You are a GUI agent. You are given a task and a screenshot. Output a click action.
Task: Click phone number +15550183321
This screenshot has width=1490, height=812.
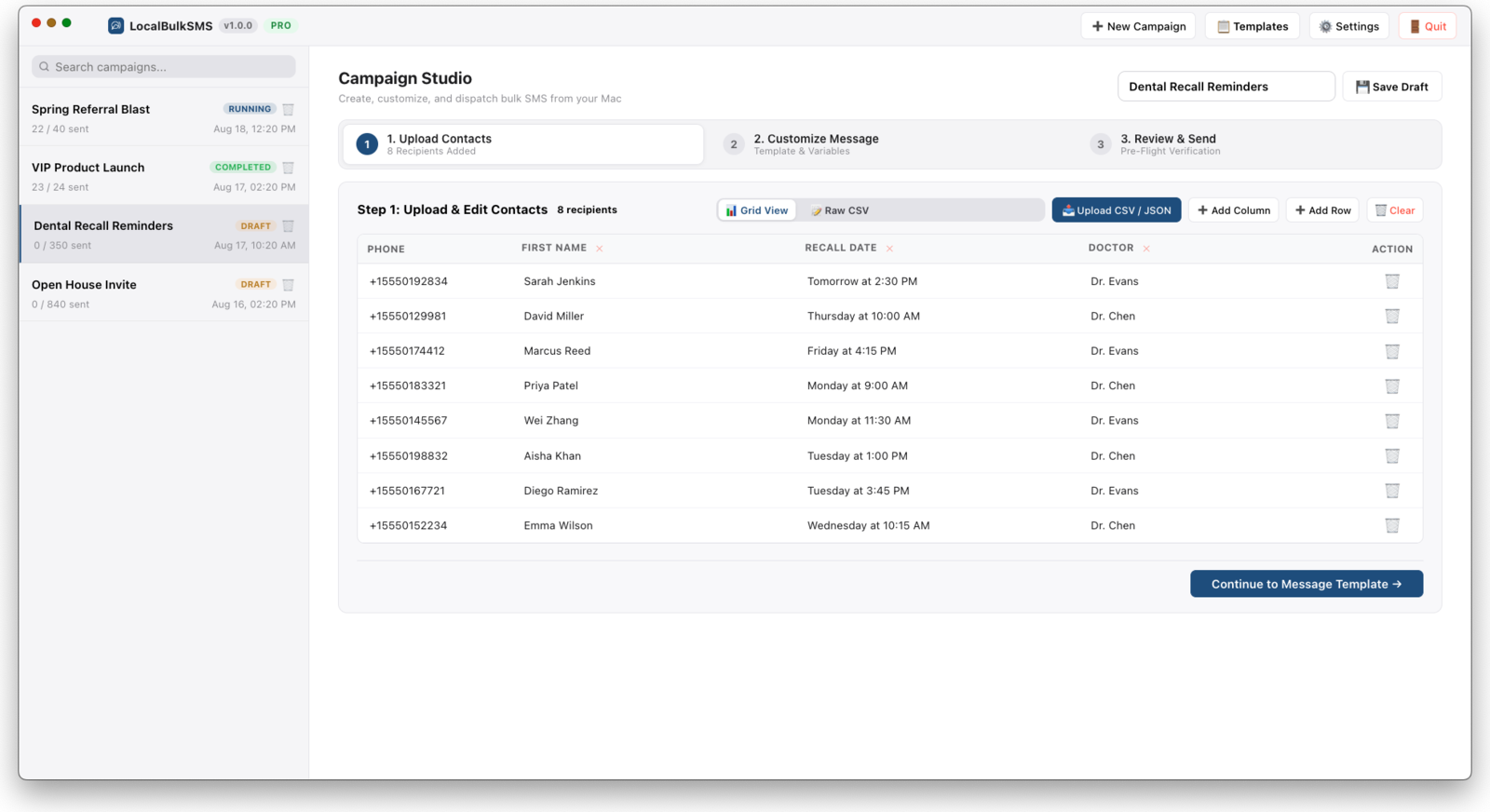(408, 386)
